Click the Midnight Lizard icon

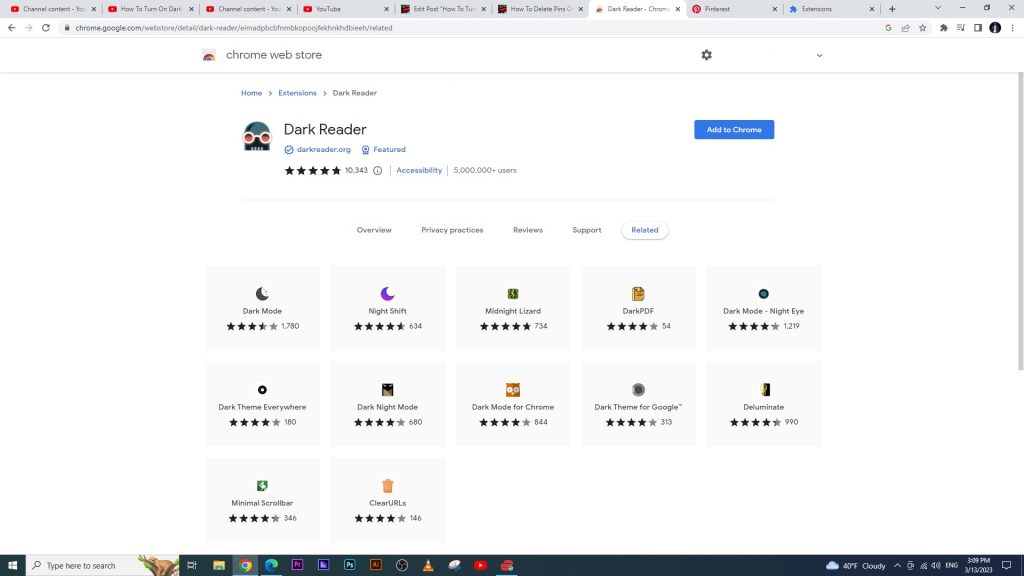[x=513, y=293]
